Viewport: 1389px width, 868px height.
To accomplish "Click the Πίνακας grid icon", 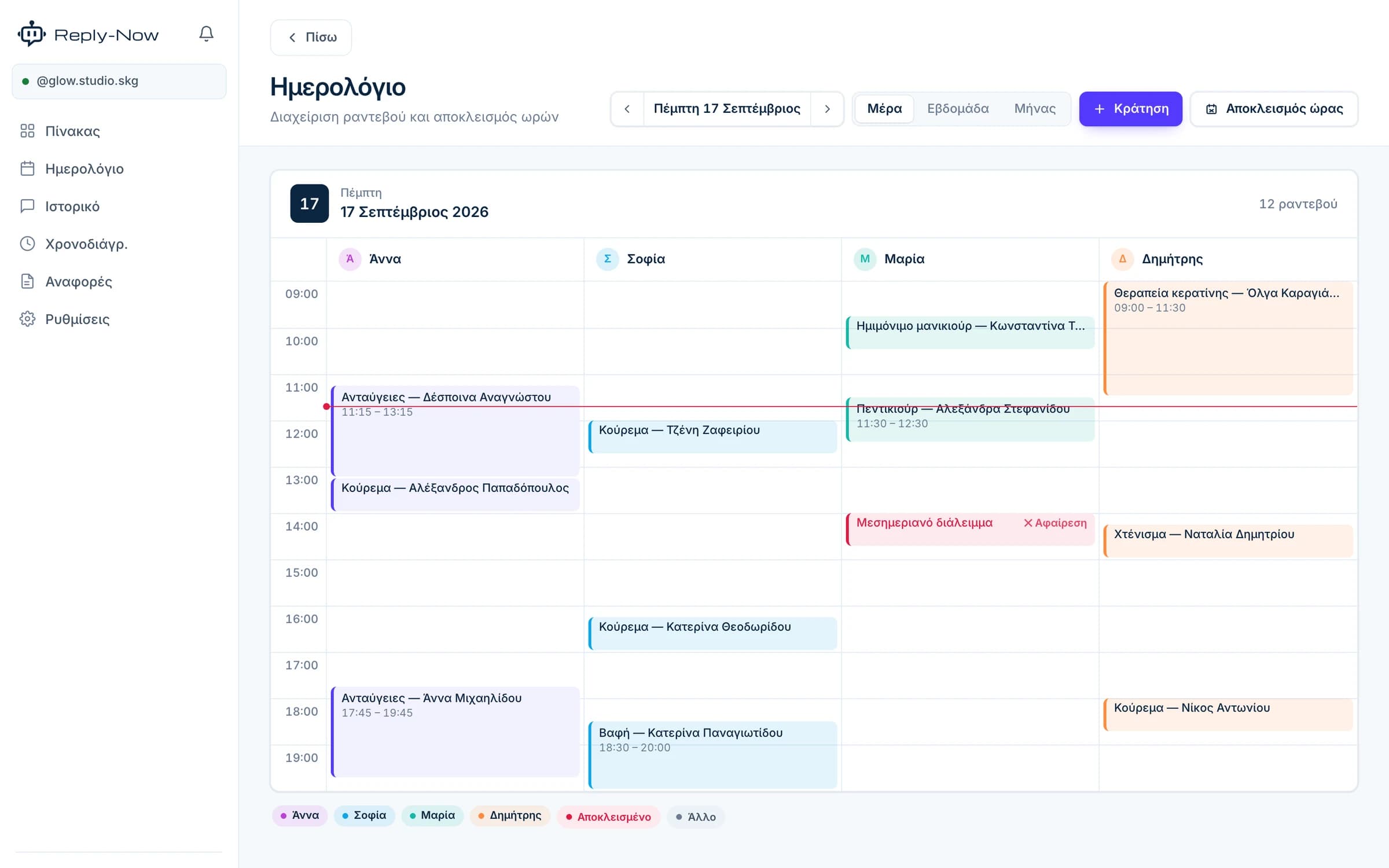I will [x=27, y=131].
